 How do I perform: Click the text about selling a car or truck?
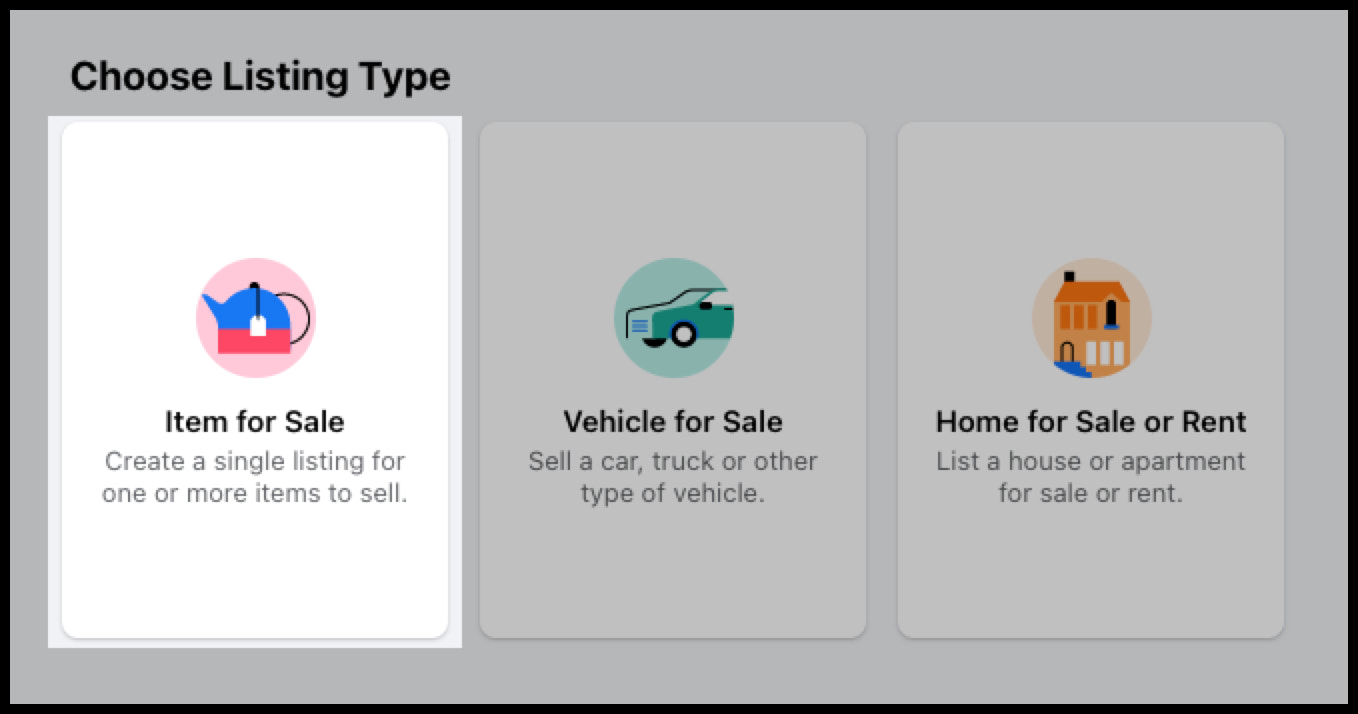click(x=674, y=477)
